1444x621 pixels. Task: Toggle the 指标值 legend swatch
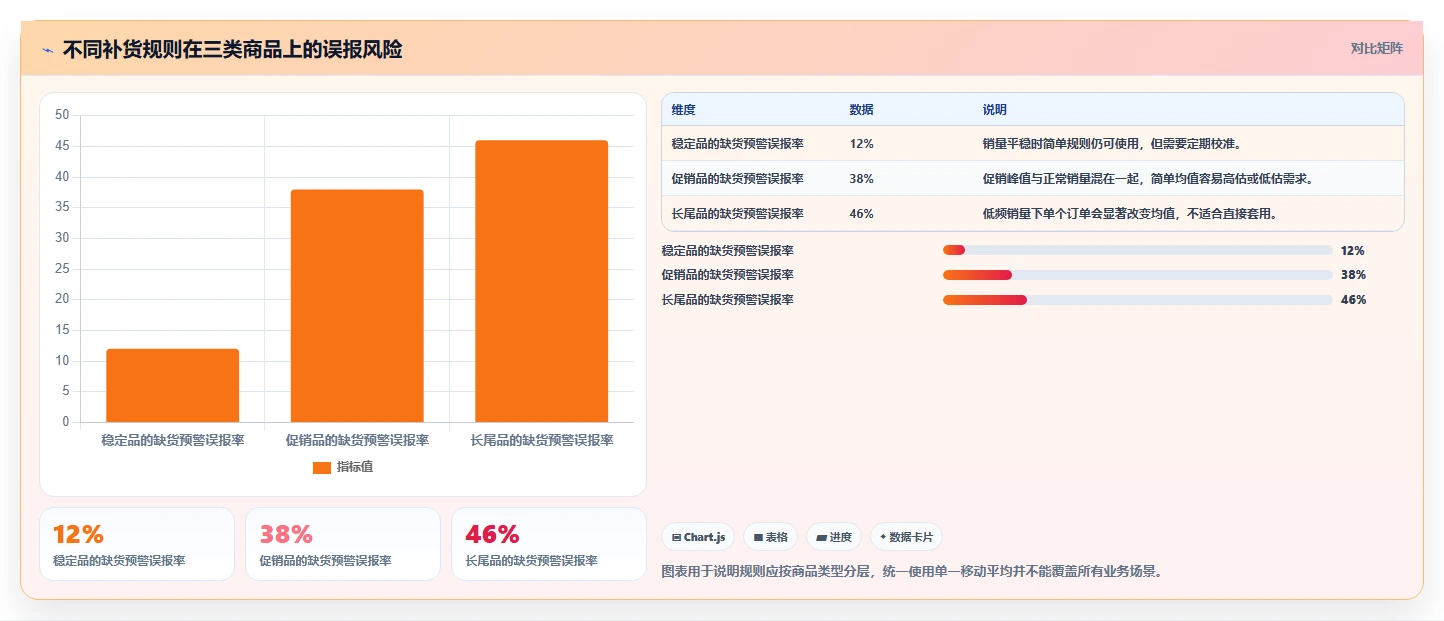(x=322, y=467)
